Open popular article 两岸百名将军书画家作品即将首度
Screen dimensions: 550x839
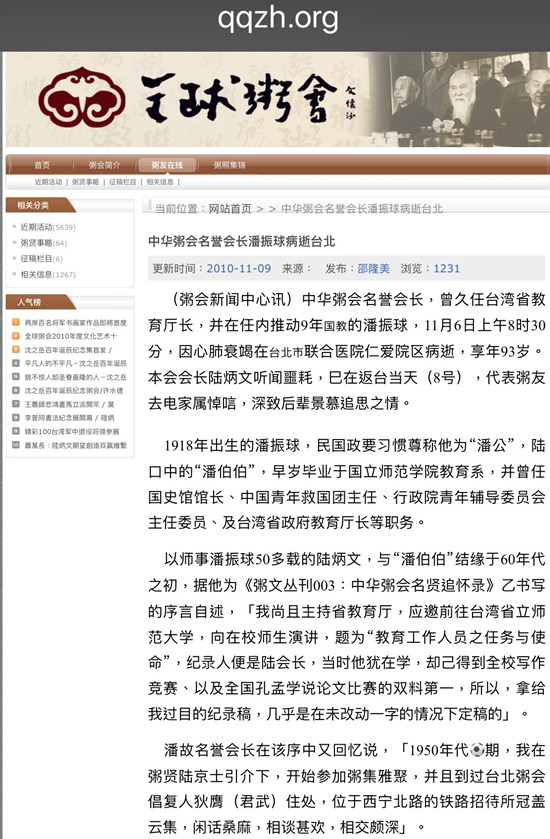click(75, 323)
